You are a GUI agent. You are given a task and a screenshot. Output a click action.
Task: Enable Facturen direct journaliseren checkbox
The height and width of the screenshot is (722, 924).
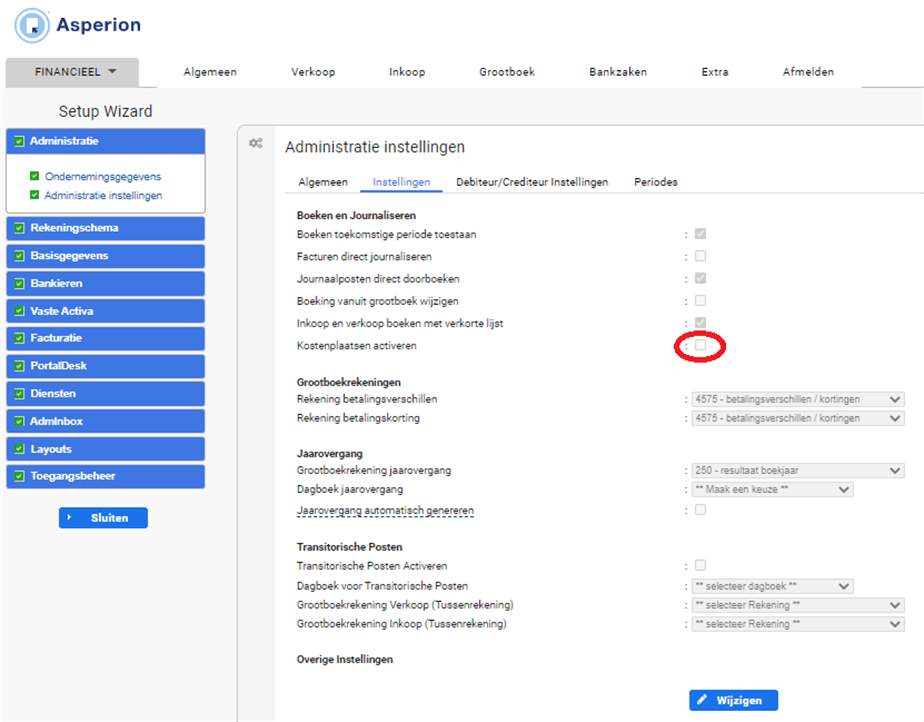tap(700, 256)
